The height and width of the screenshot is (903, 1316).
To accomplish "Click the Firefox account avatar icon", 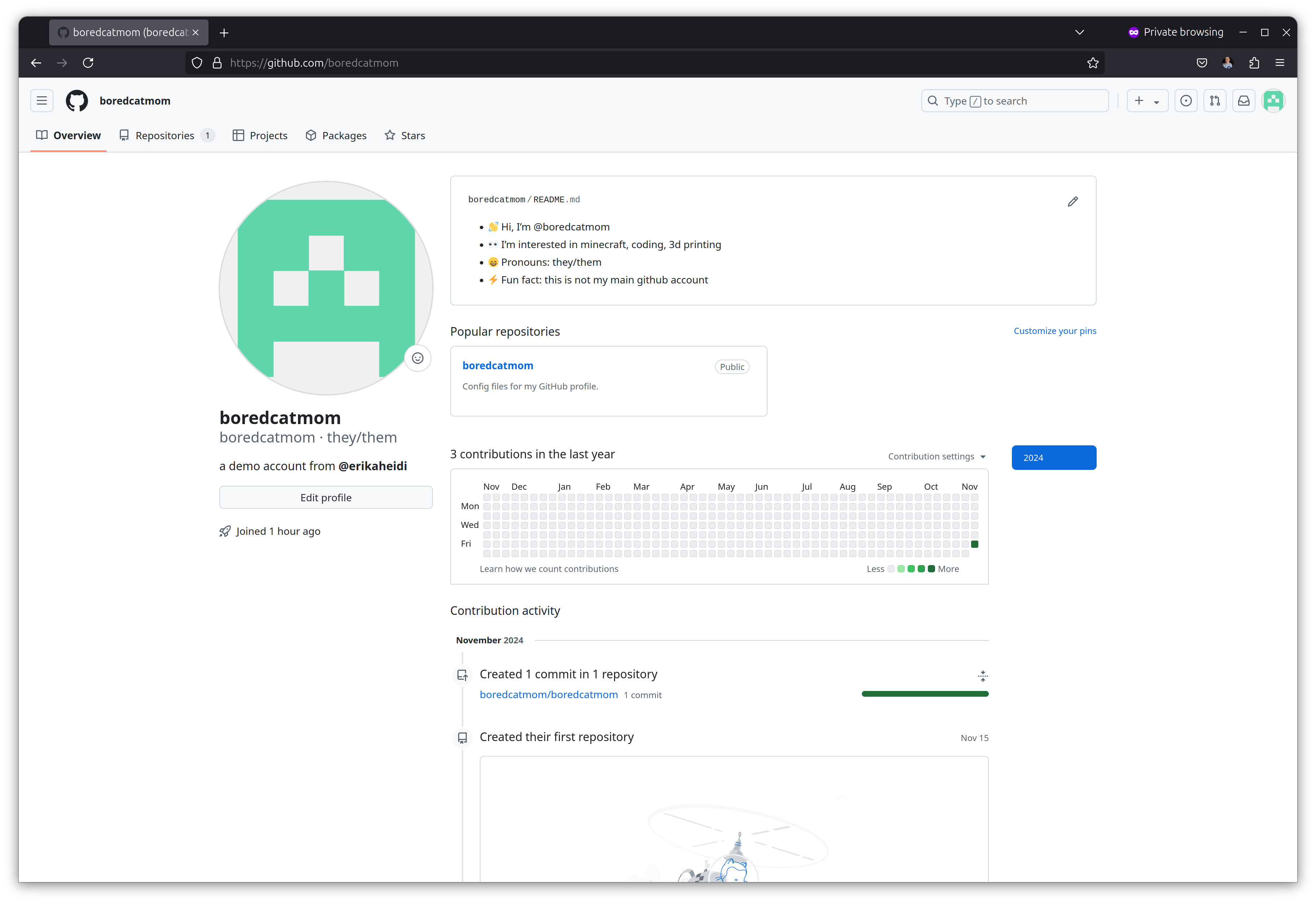I will coord(1227,63).
